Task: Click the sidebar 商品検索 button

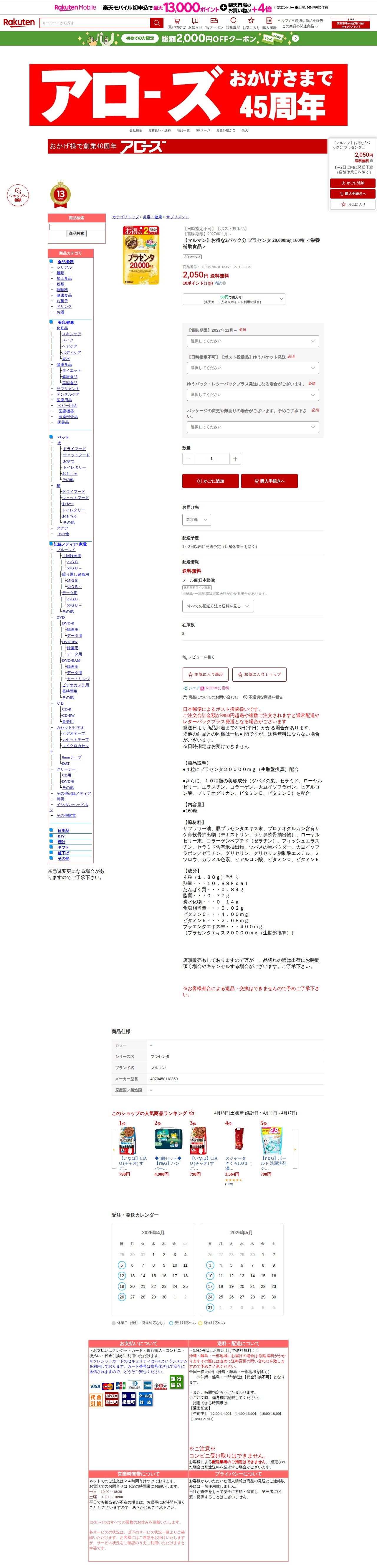Action: pyautogui.click(x=77, y=234)
